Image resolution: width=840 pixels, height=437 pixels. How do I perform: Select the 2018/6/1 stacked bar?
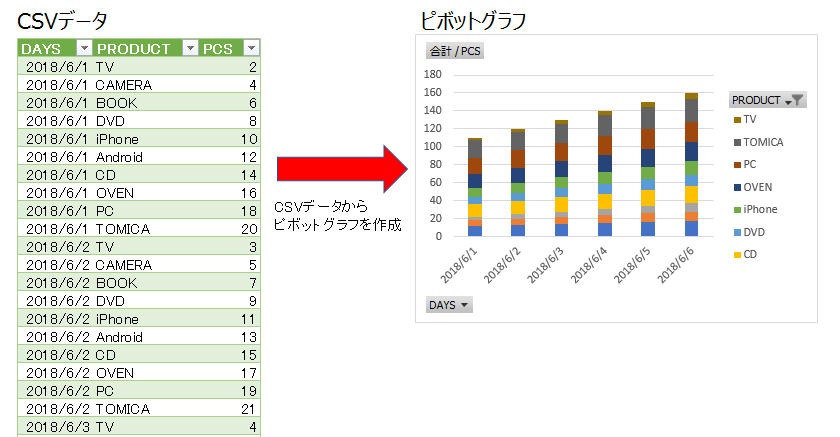pos(475,187)
